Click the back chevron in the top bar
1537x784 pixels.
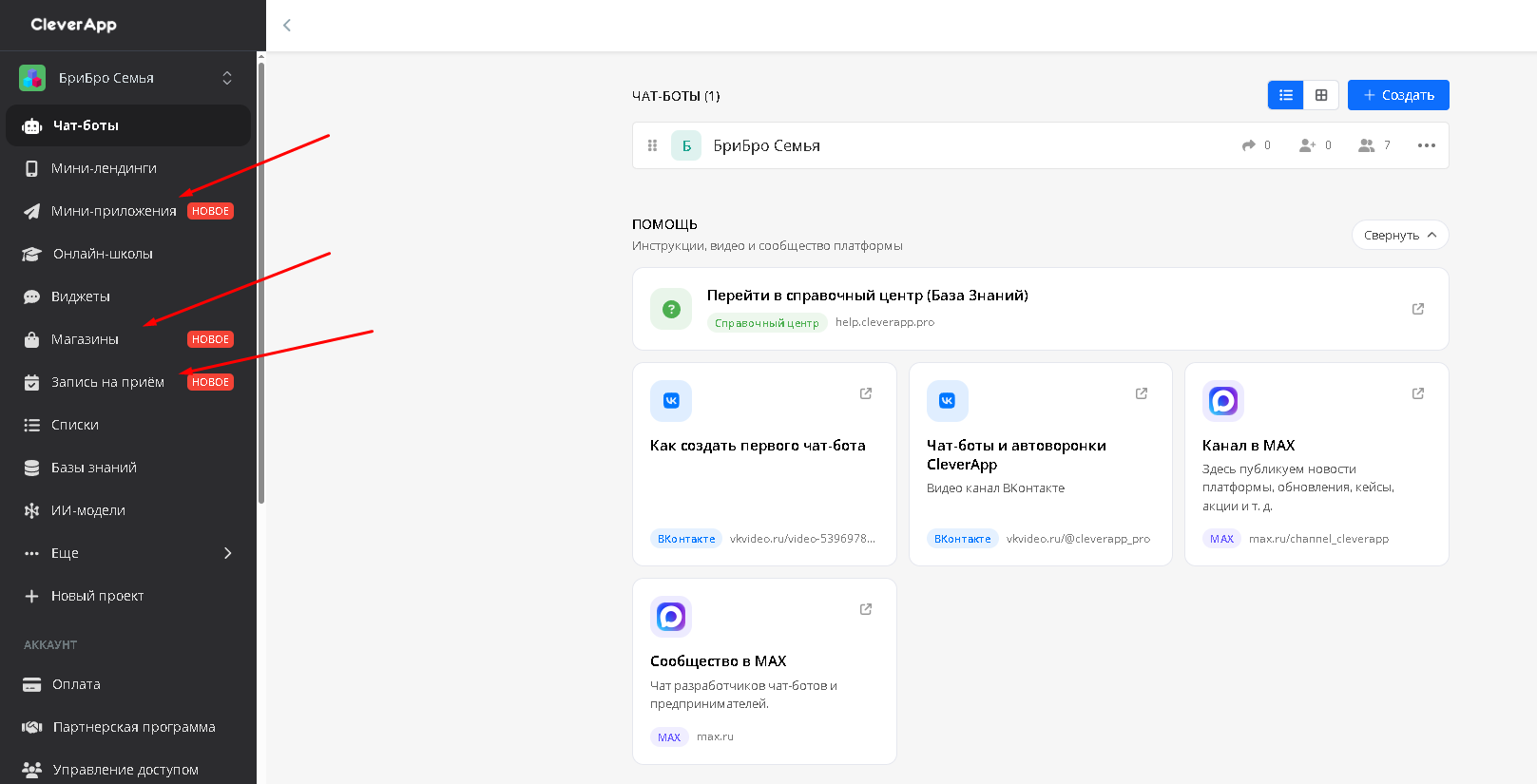[287, 26]
